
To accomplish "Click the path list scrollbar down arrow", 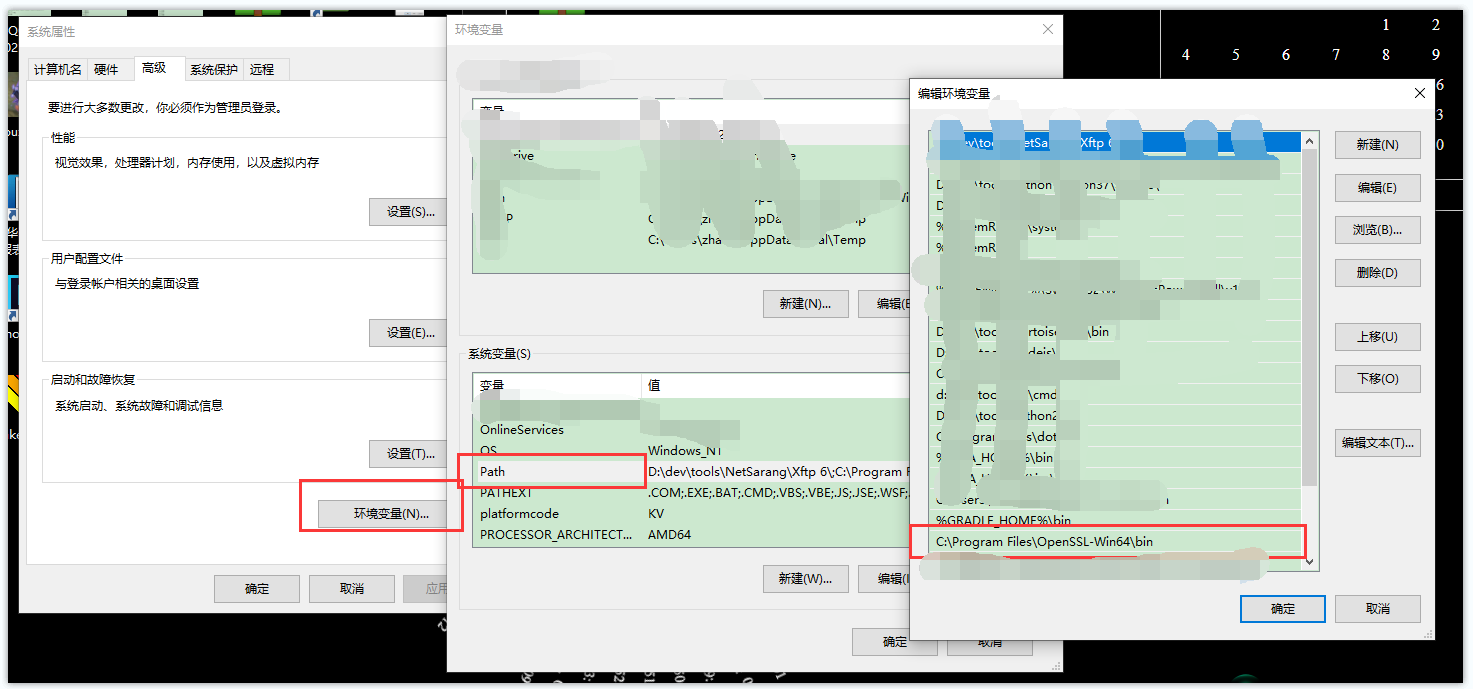I will [x=1310, y=563].
